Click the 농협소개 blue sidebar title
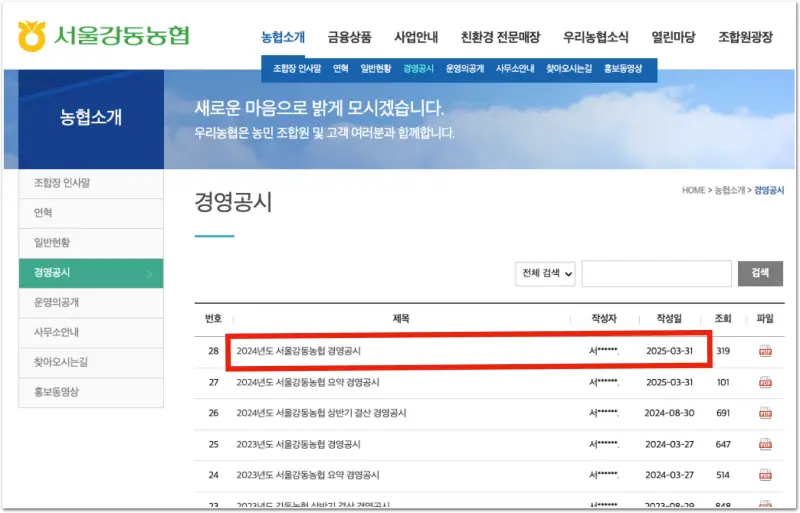Image resolution: width=800 pixels, height=513 pixels. 91,117
